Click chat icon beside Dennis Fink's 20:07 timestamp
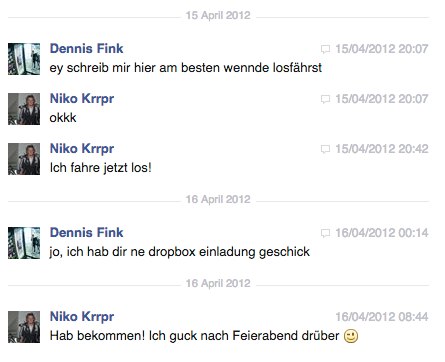The image size is (445, 362). click(325, 49)
